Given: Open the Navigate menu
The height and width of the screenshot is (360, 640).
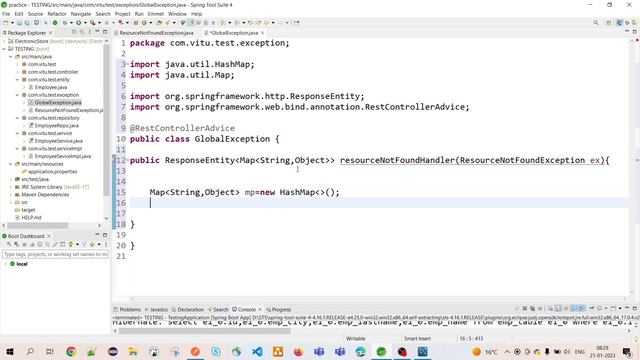Looking at the screenshot, I should [81, 14].
